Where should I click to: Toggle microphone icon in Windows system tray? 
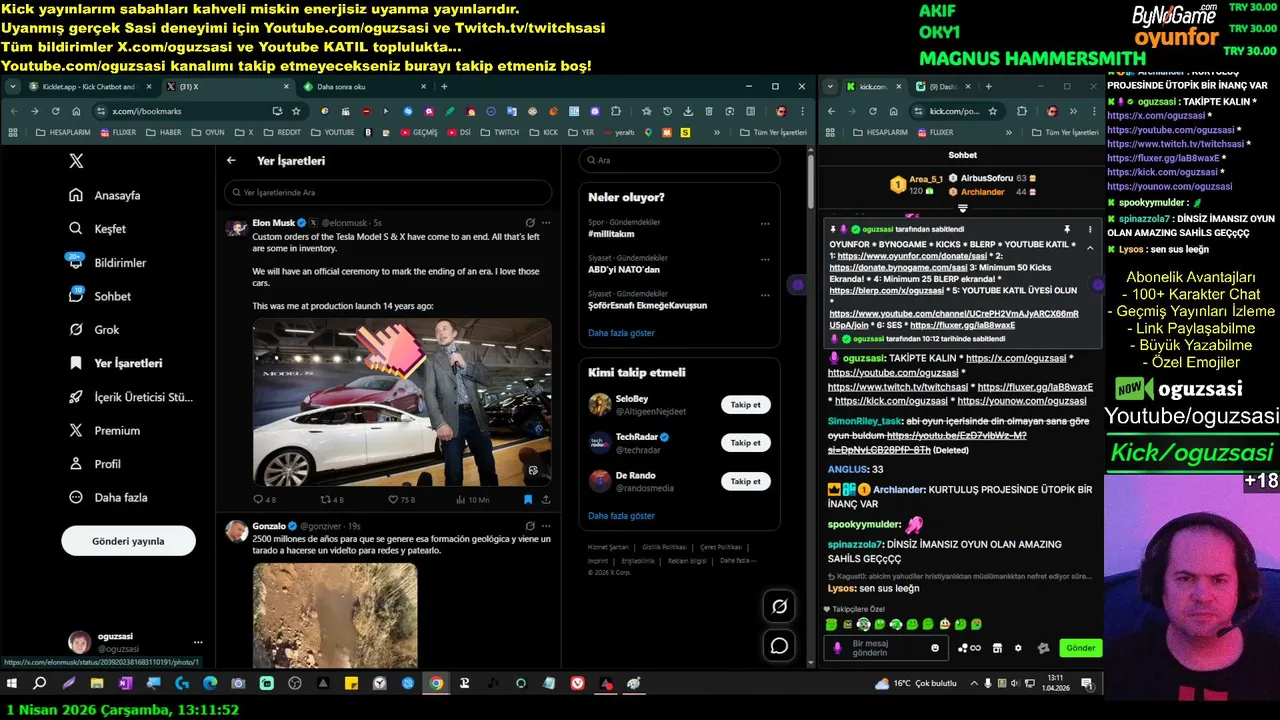[988, 684]
